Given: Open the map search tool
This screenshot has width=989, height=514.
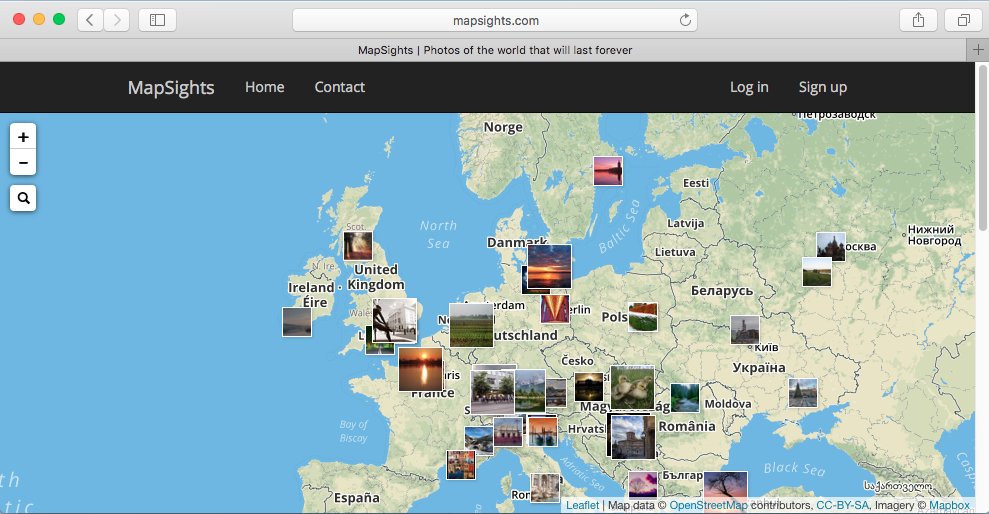Looking at the screenshot, I should pyautogui.click(x=23, y=198).
